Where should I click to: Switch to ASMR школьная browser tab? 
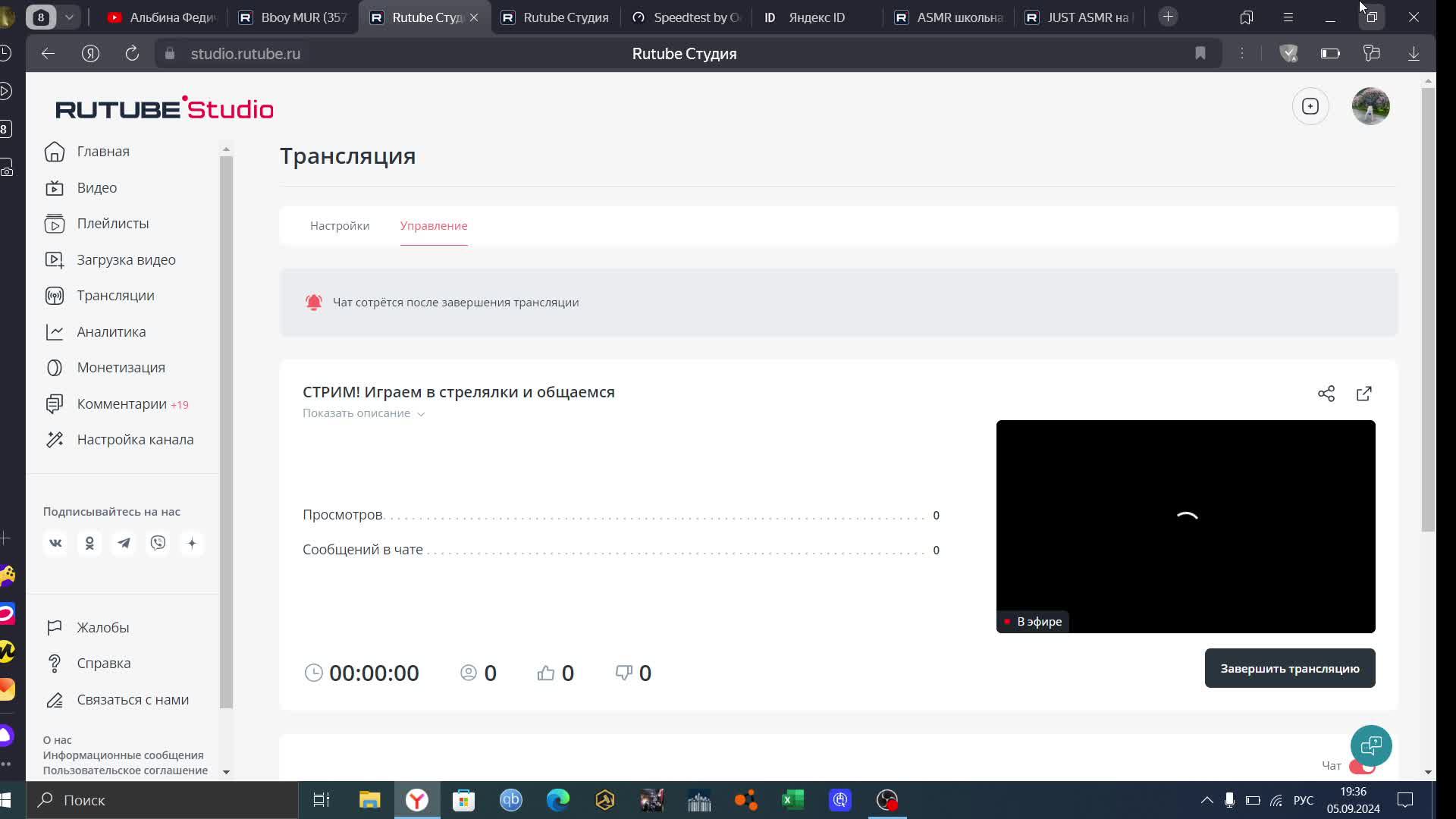tap(949, 17)
